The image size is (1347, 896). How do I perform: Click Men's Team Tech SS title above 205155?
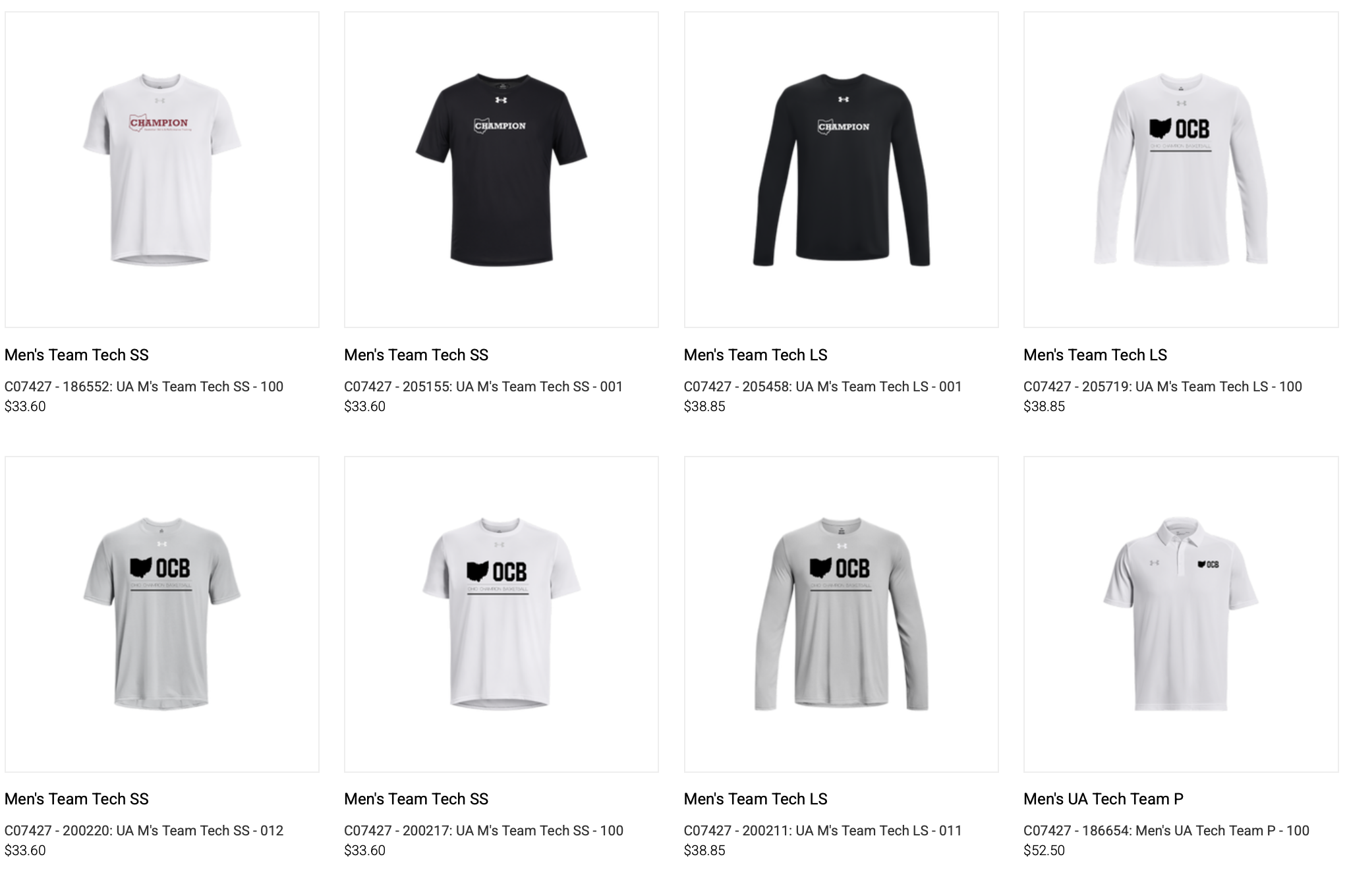point(416,355)
